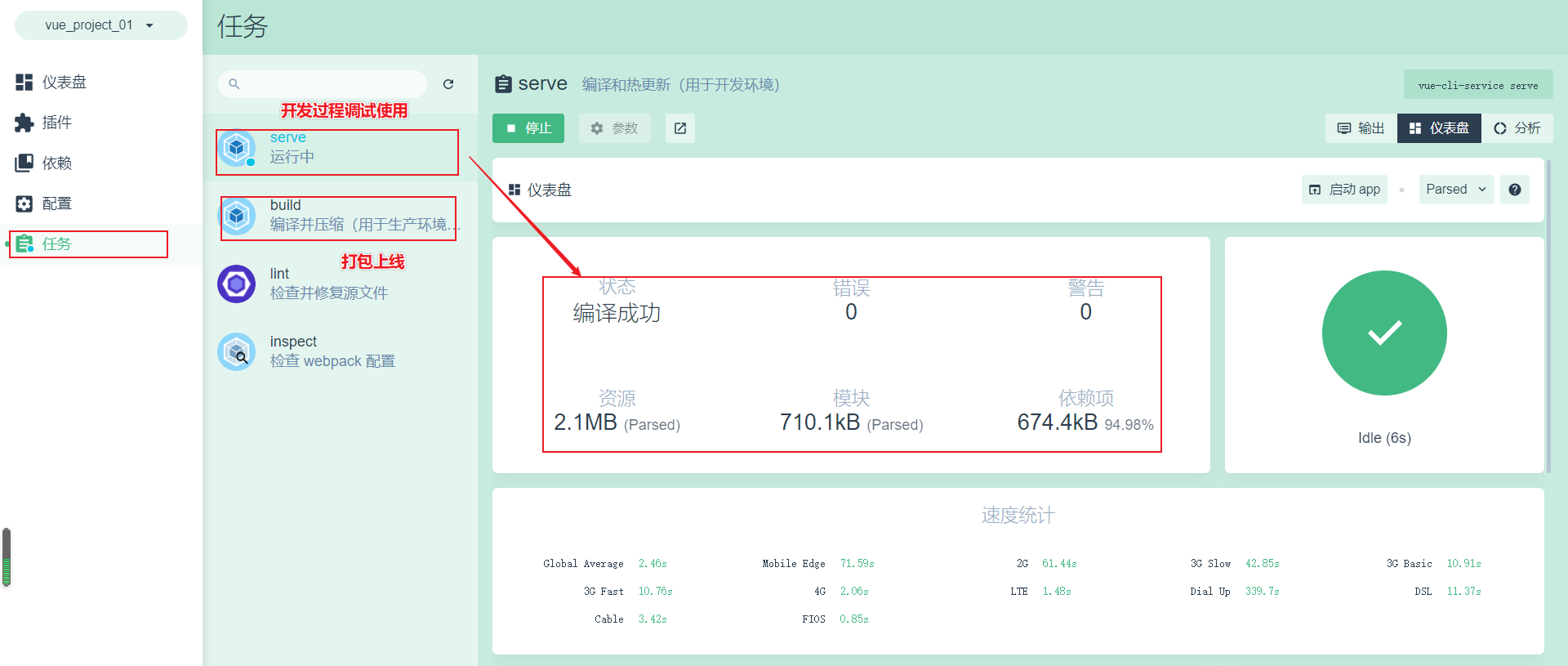Select the 任务 sidebar menu item
This screenshot has width=1568, height=666.
click(101, 244)
